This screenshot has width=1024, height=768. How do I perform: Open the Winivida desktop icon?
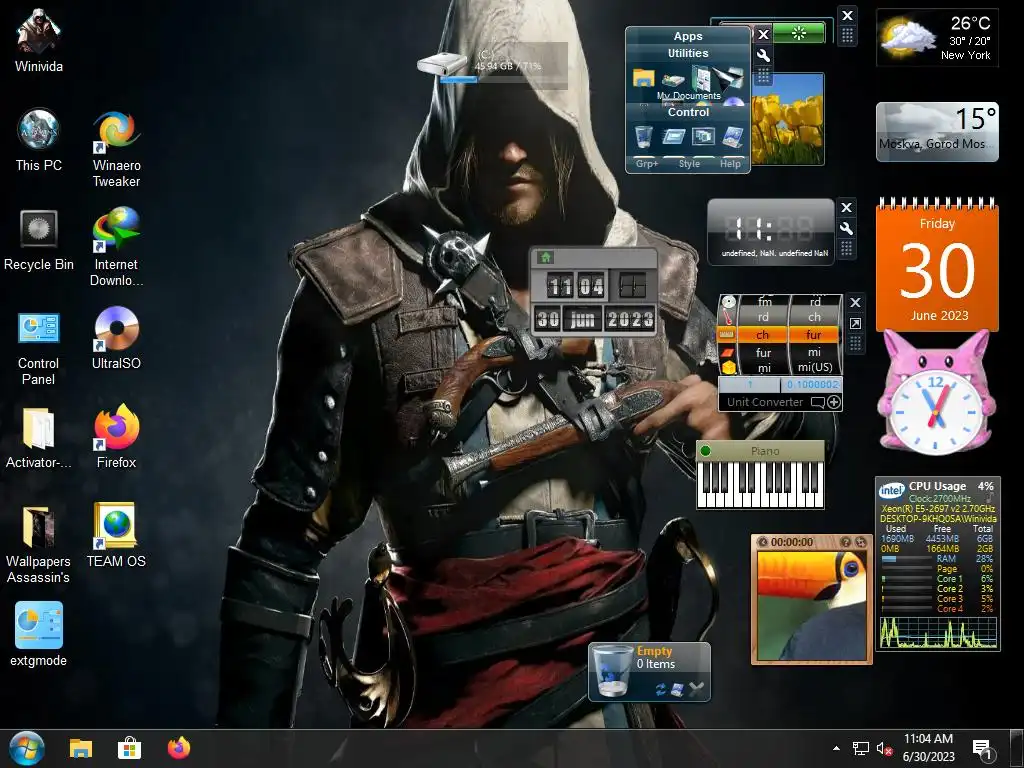[x=39, y=39]
